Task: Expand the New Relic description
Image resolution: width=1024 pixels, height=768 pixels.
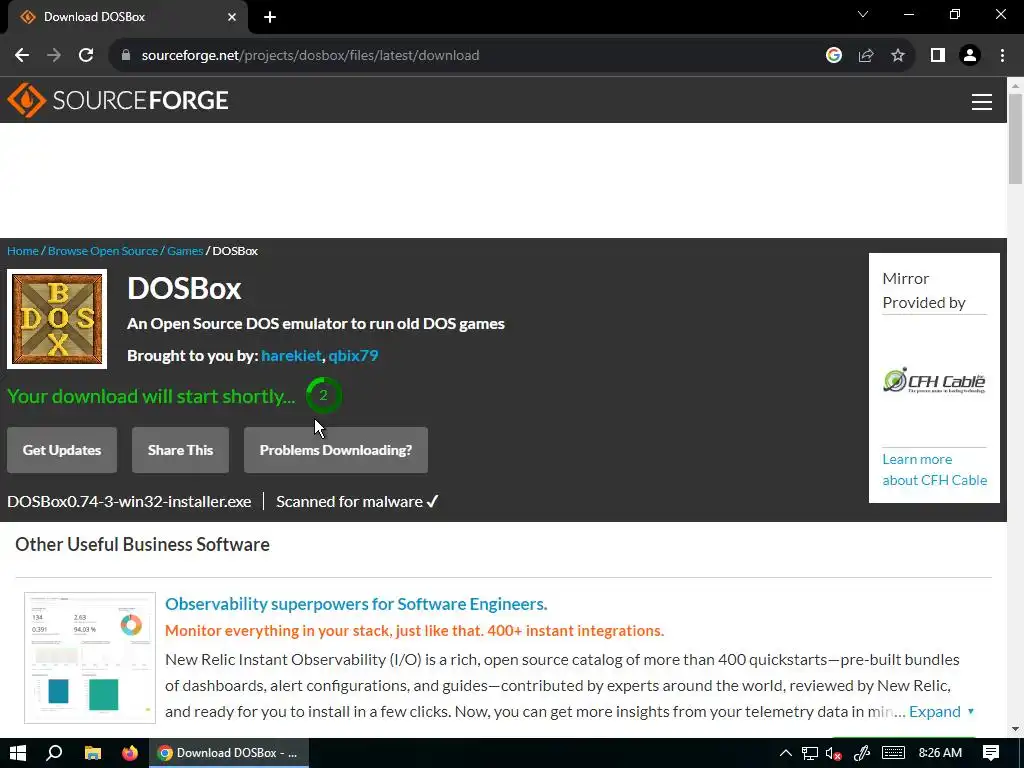Action: pos(942,712)
